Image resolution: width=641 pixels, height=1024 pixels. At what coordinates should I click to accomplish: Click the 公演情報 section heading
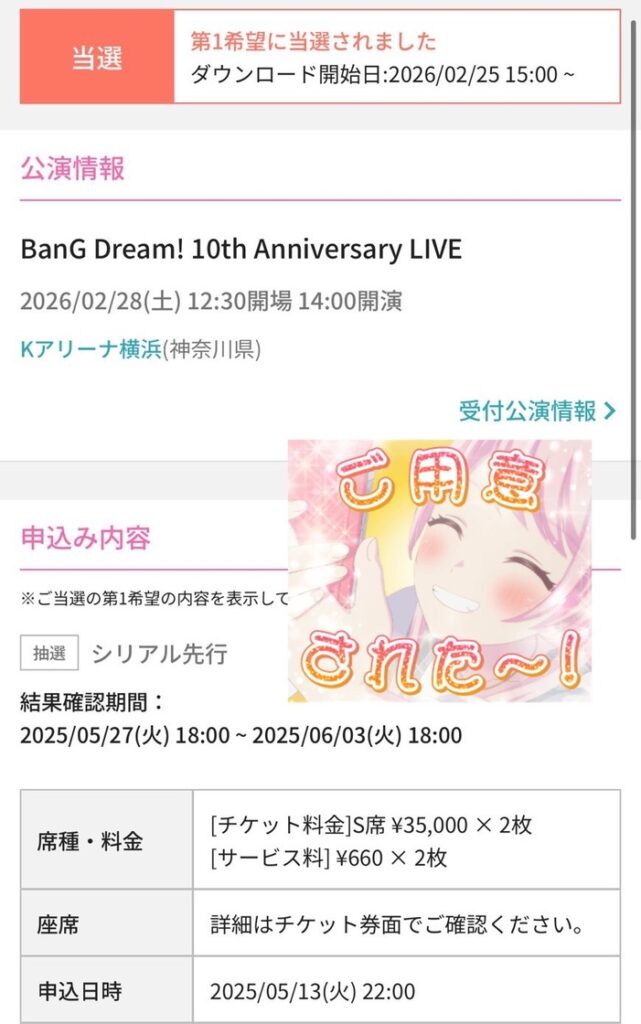coord(72,168)
